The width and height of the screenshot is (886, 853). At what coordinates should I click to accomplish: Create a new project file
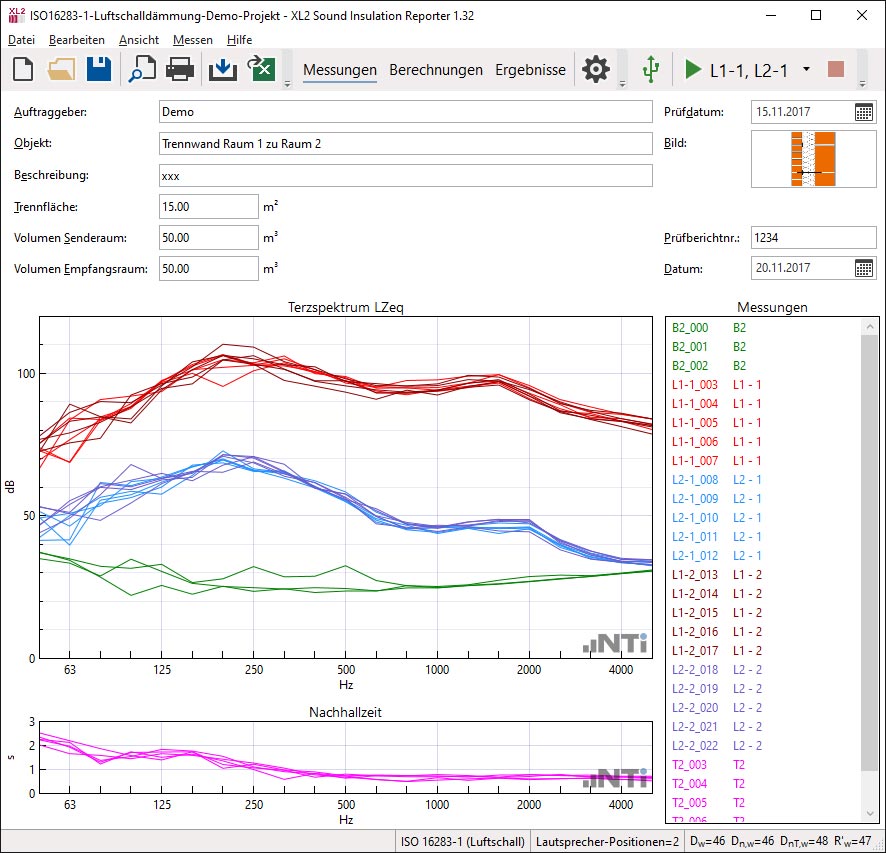coord(23,69)
